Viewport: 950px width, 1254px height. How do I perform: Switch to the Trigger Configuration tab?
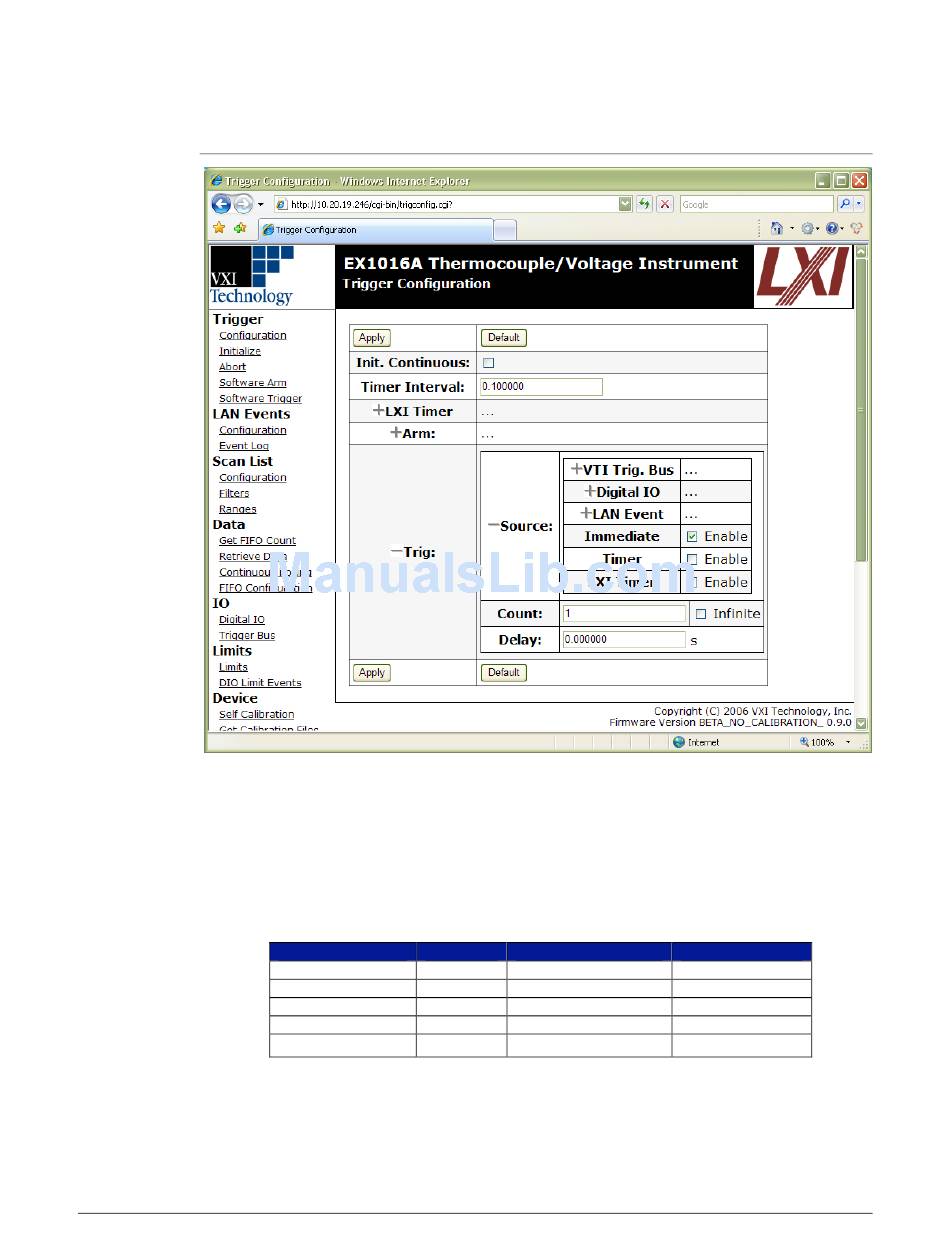click(x=375, y=230)
